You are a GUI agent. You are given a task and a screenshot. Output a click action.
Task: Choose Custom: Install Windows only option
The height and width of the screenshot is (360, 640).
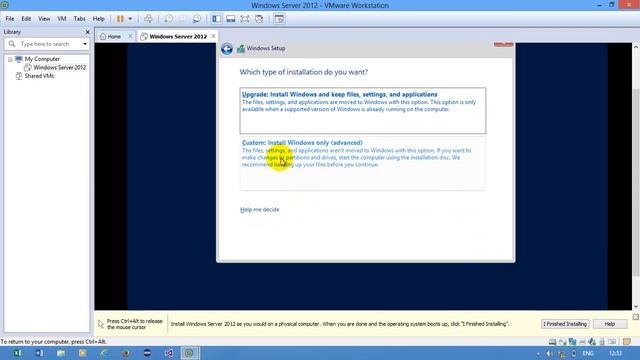(363, 163)
